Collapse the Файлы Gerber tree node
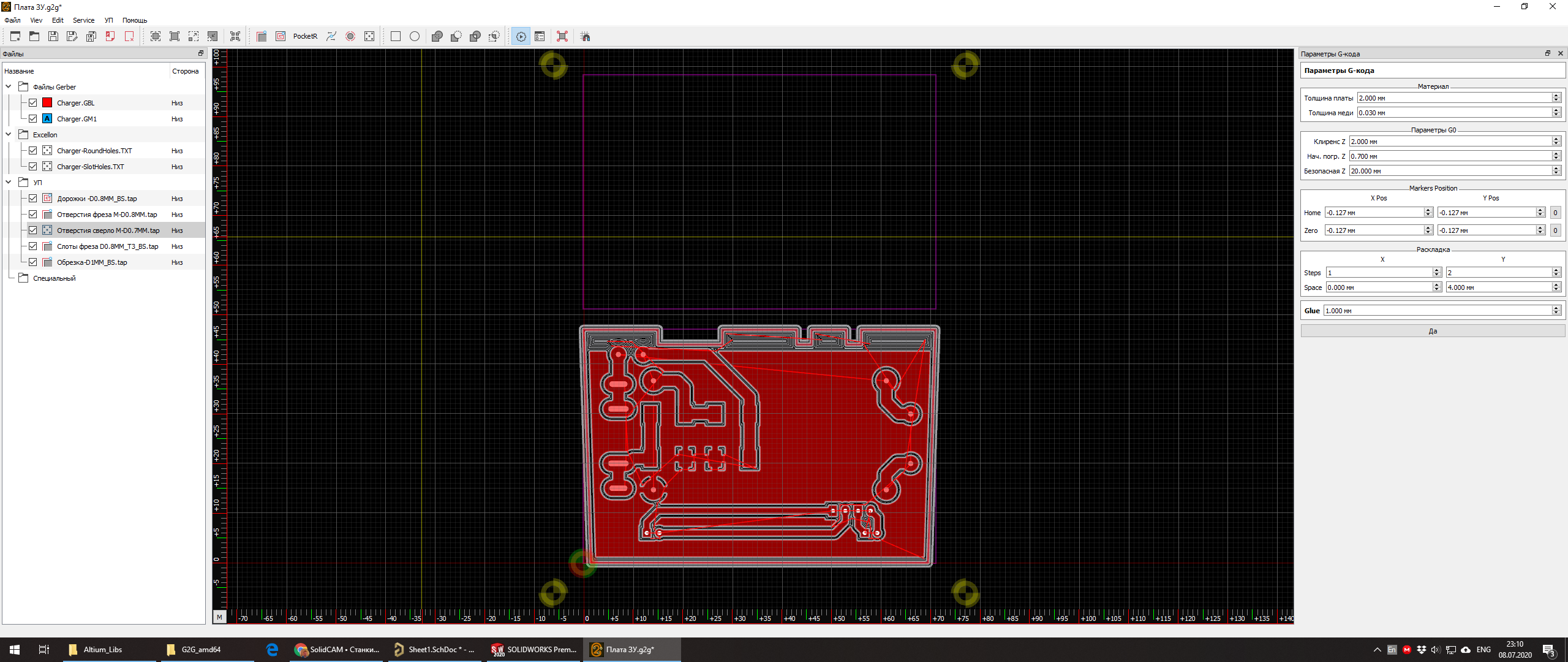 (x=9, y=87)
